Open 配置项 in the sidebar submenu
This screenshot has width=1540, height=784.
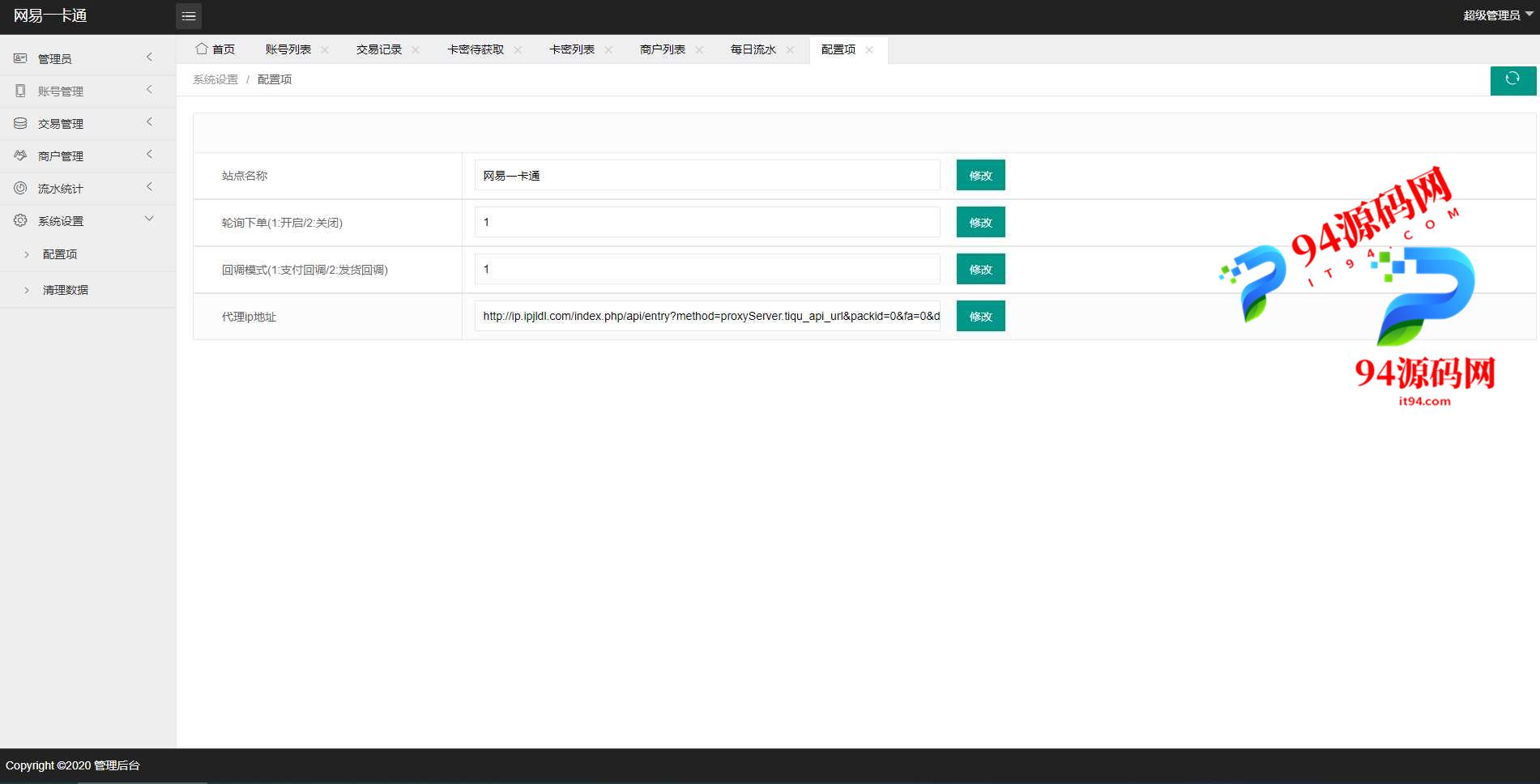[x=60, y=254]
